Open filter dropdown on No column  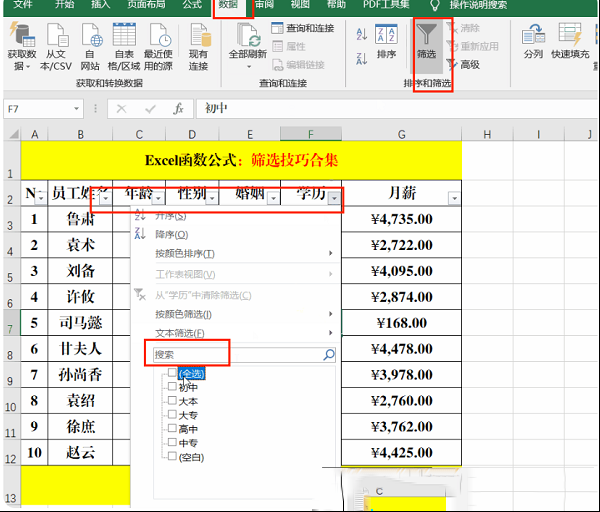[x=41, y=198]
